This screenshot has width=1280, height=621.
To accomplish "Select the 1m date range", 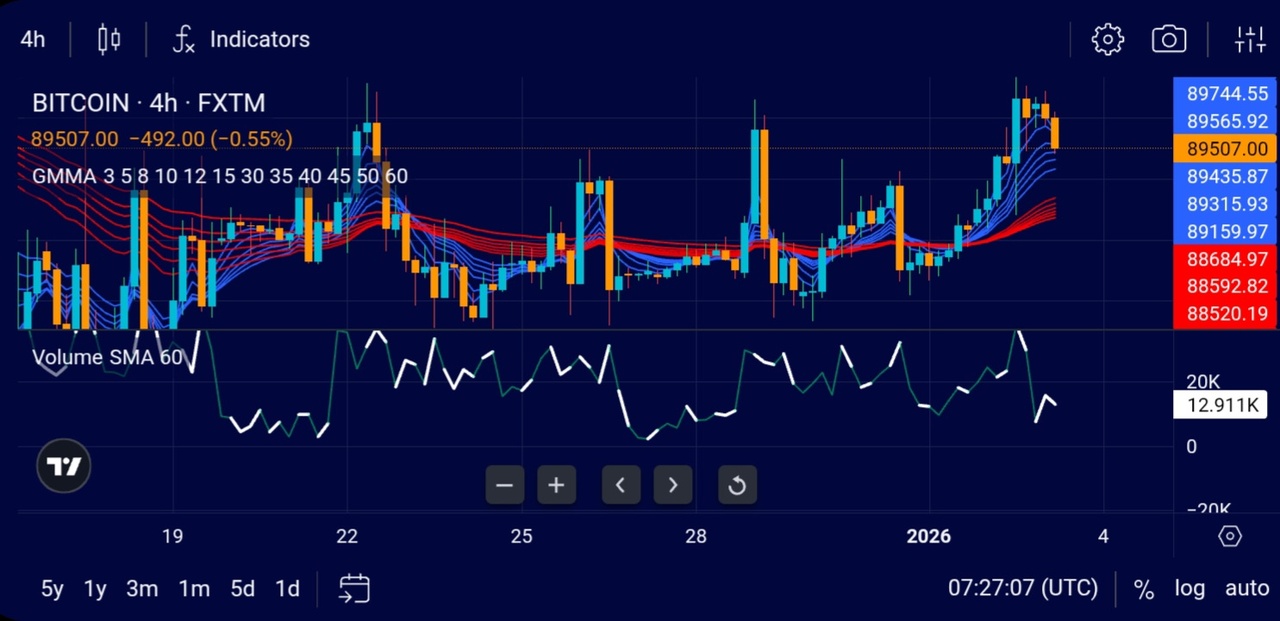I will (194, 589).
